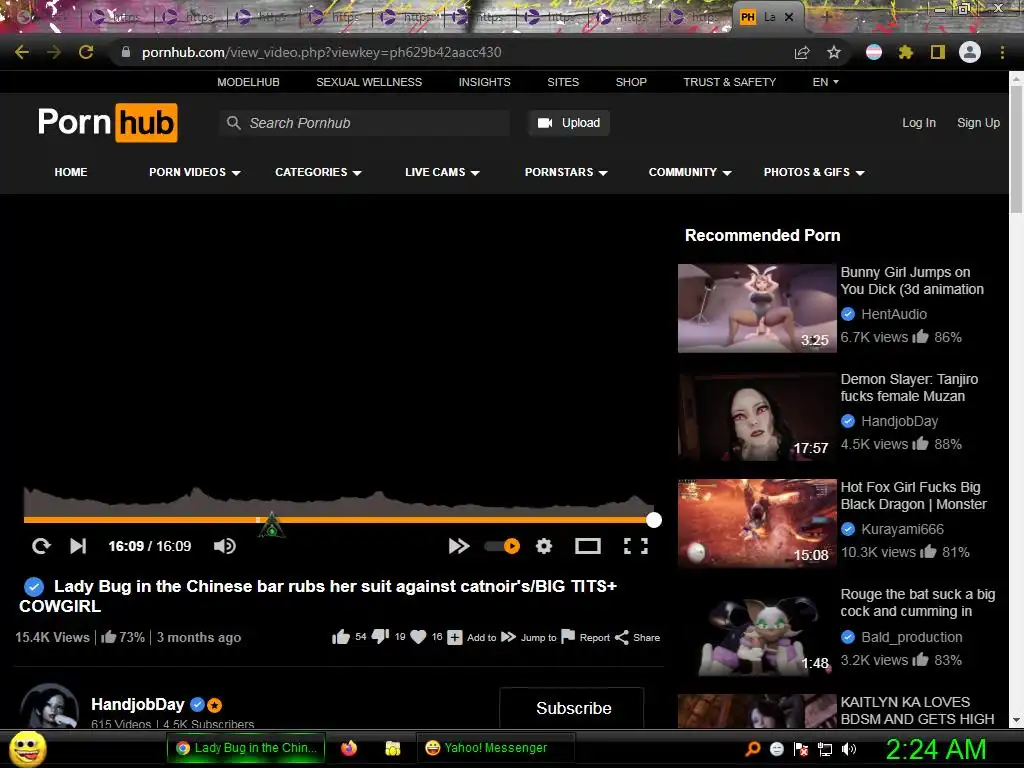Switch to theater mode view
Viewport: 1024px width, 768px height.
588,546
